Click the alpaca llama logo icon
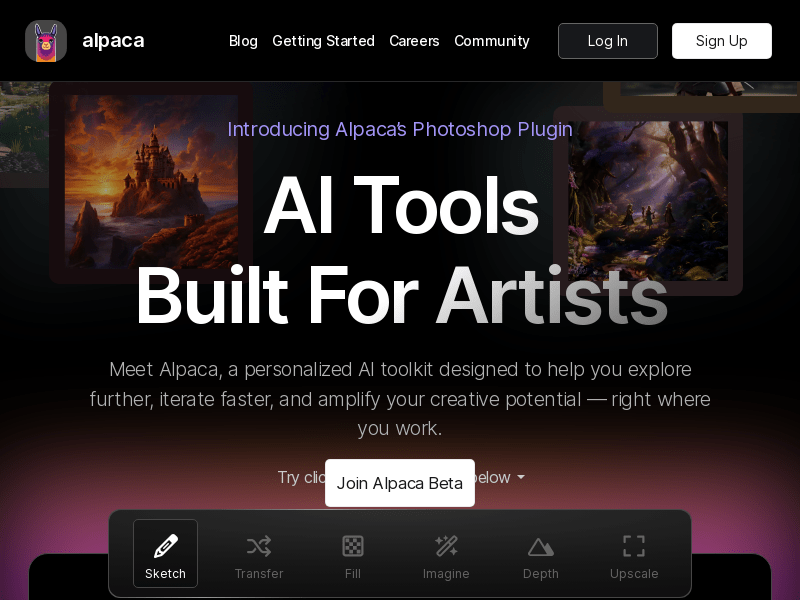This screenshot has width=800, height=600. [46, 41]
